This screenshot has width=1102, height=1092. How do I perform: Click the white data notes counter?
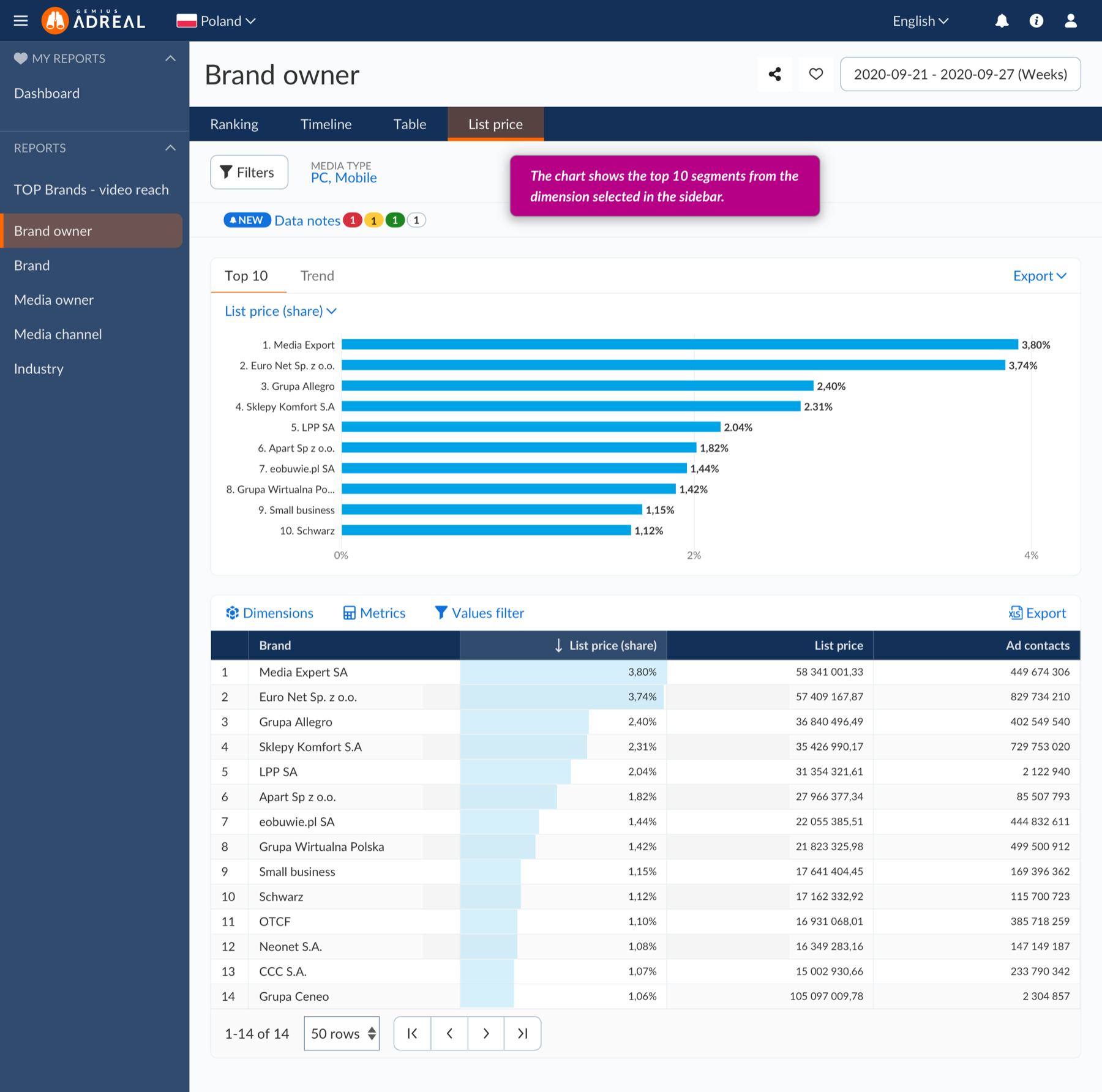point(416,220)
